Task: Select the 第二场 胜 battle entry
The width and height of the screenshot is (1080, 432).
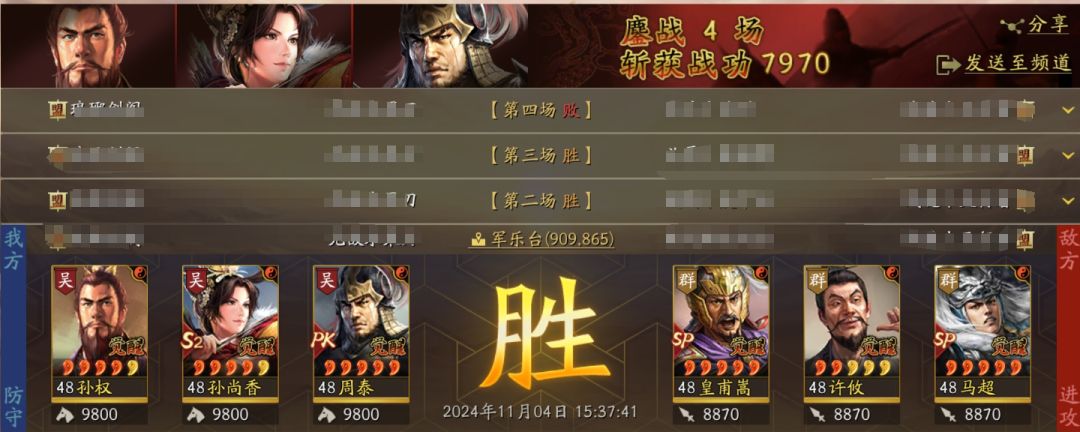Action: coord(540,200)
